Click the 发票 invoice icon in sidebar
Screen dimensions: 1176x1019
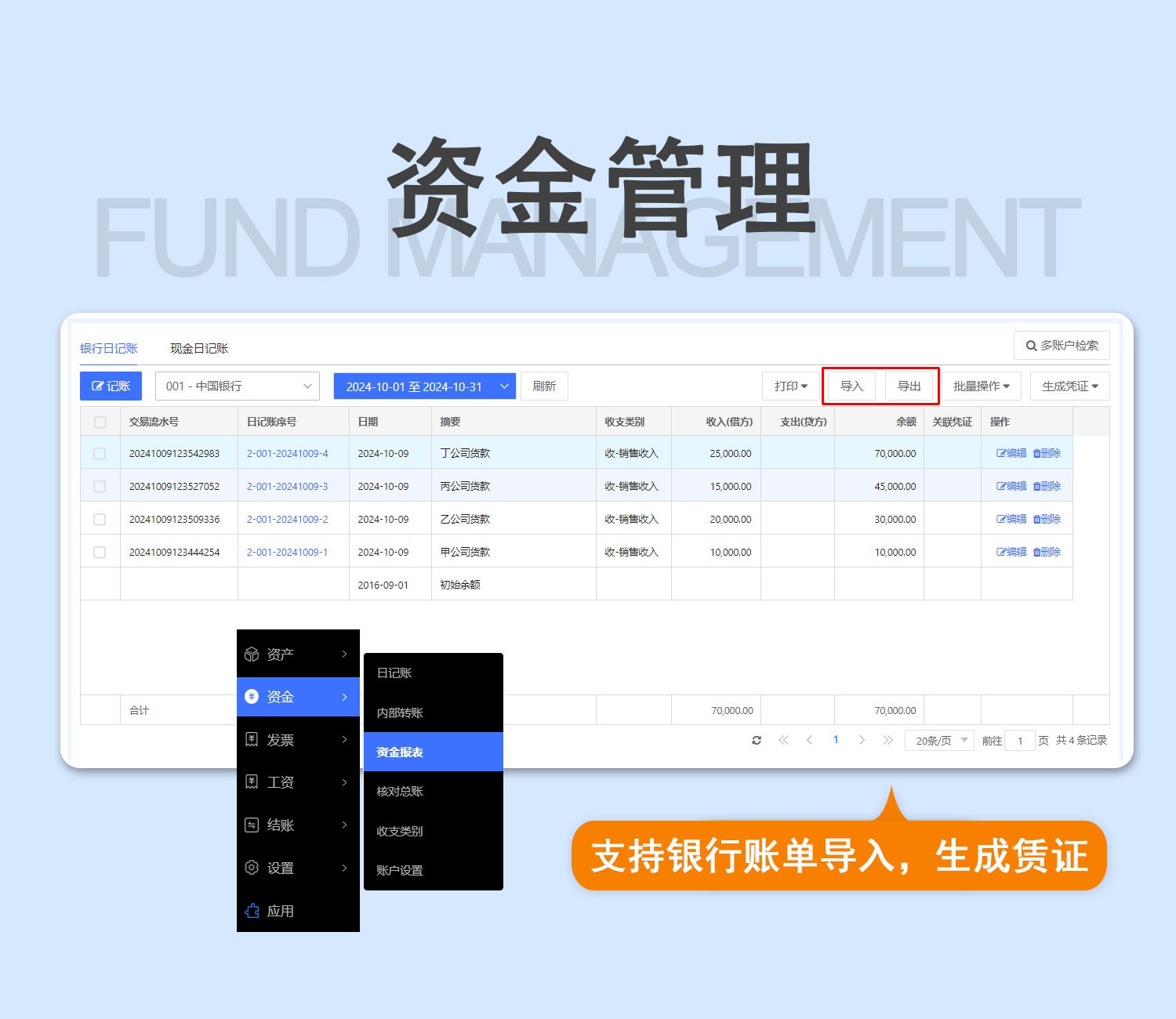coord(252,739)
